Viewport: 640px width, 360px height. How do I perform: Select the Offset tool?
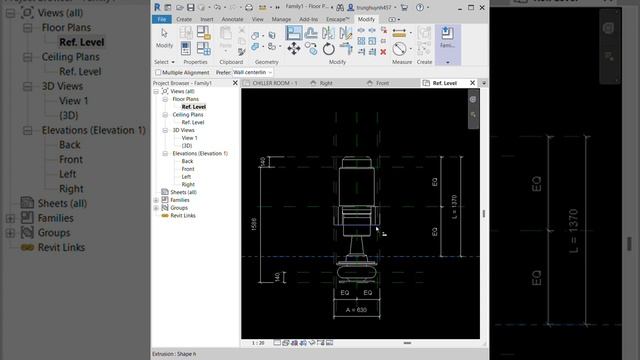(311, 33)
